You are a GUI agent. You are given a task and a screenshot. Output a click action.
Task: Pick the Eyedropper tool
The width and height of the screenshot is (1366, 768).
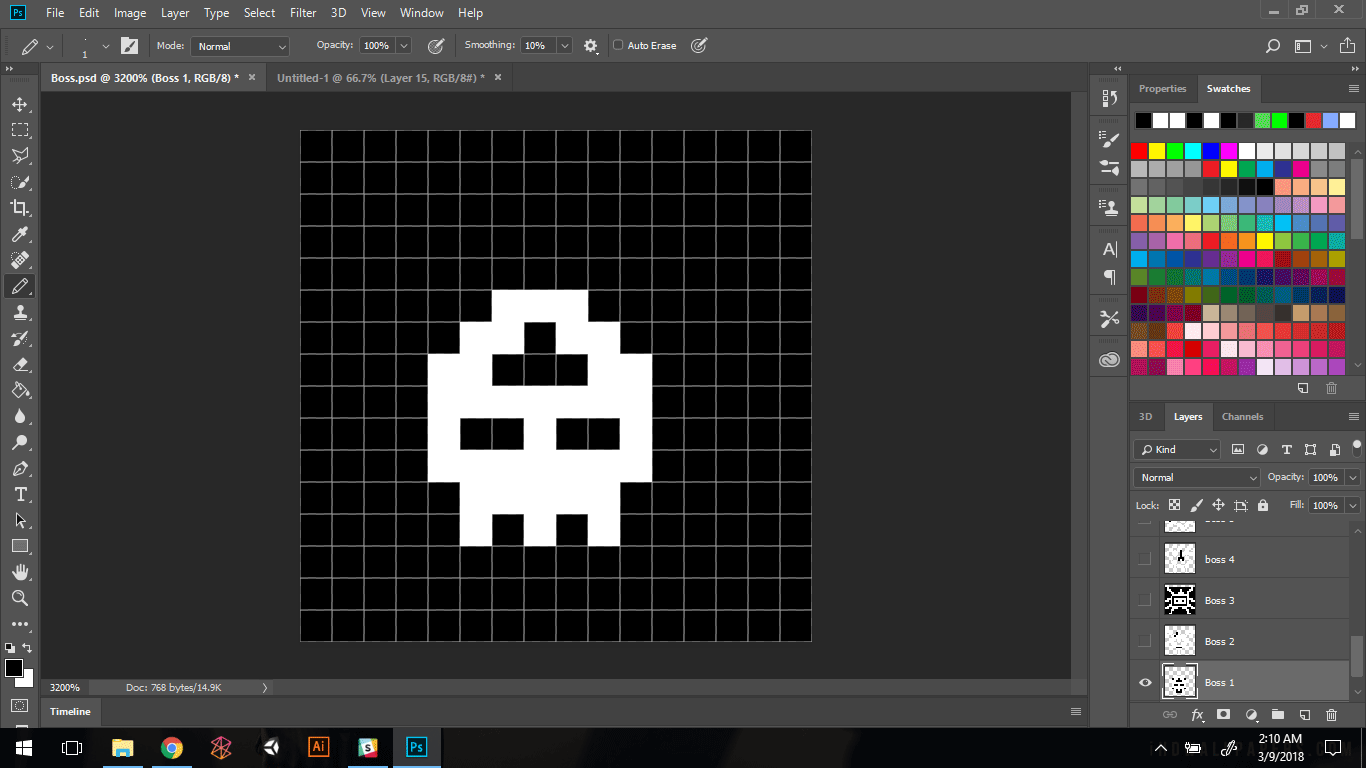click(x=19, y=234)
